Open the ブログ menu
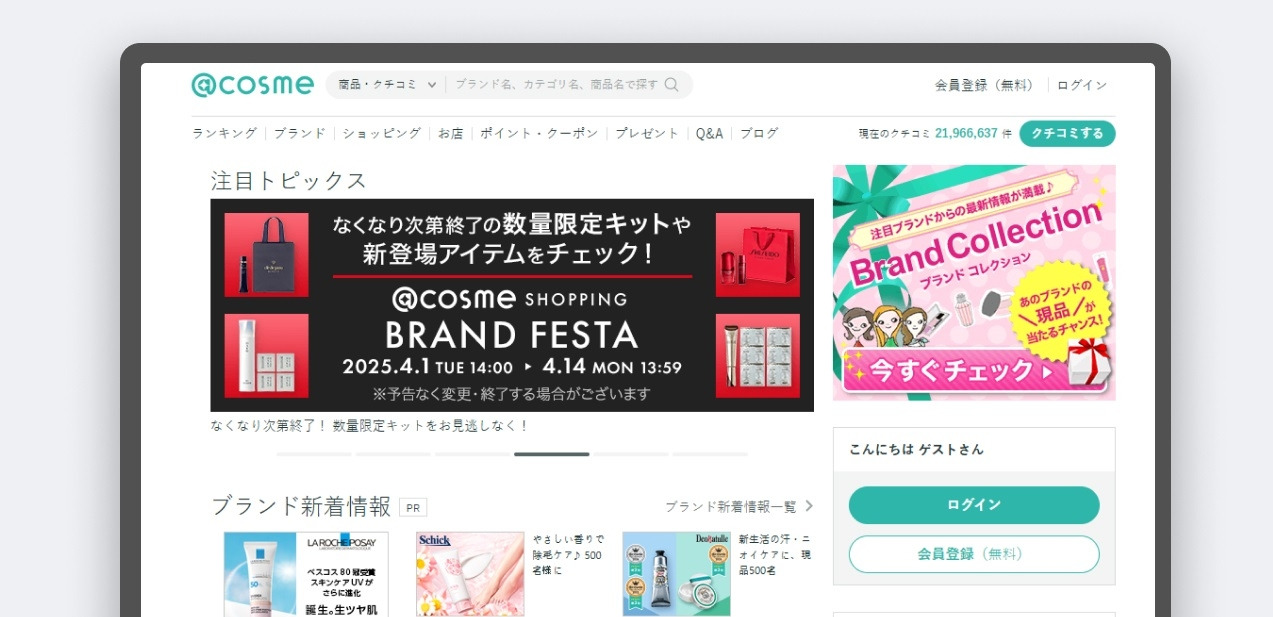Image resolution: width=1273 pixels, height=617 pixels. (759, 133)
